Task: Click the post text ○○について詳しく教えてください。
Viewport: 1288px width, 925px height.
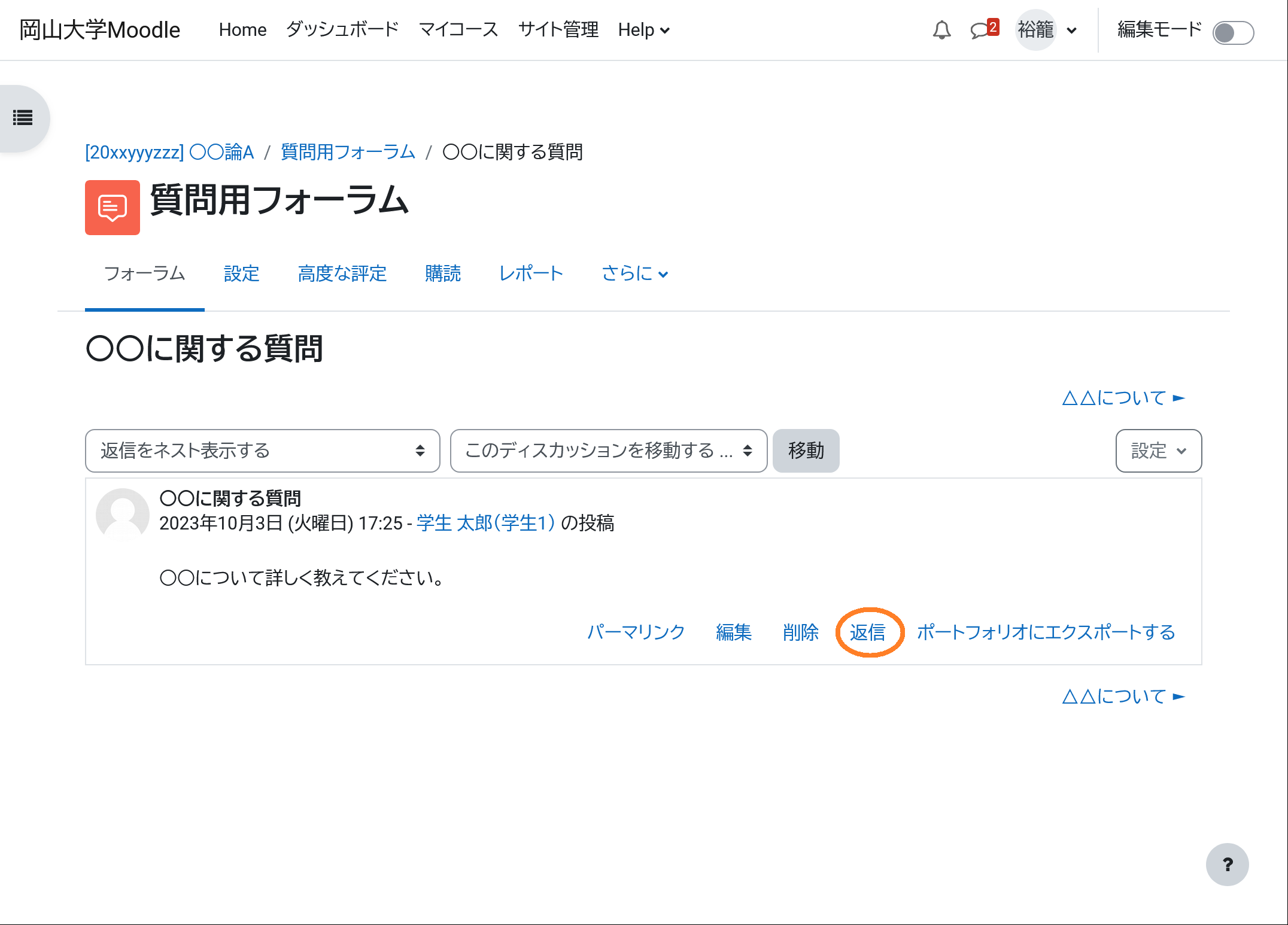Action: pyautogui.click(x=302, y=577)
